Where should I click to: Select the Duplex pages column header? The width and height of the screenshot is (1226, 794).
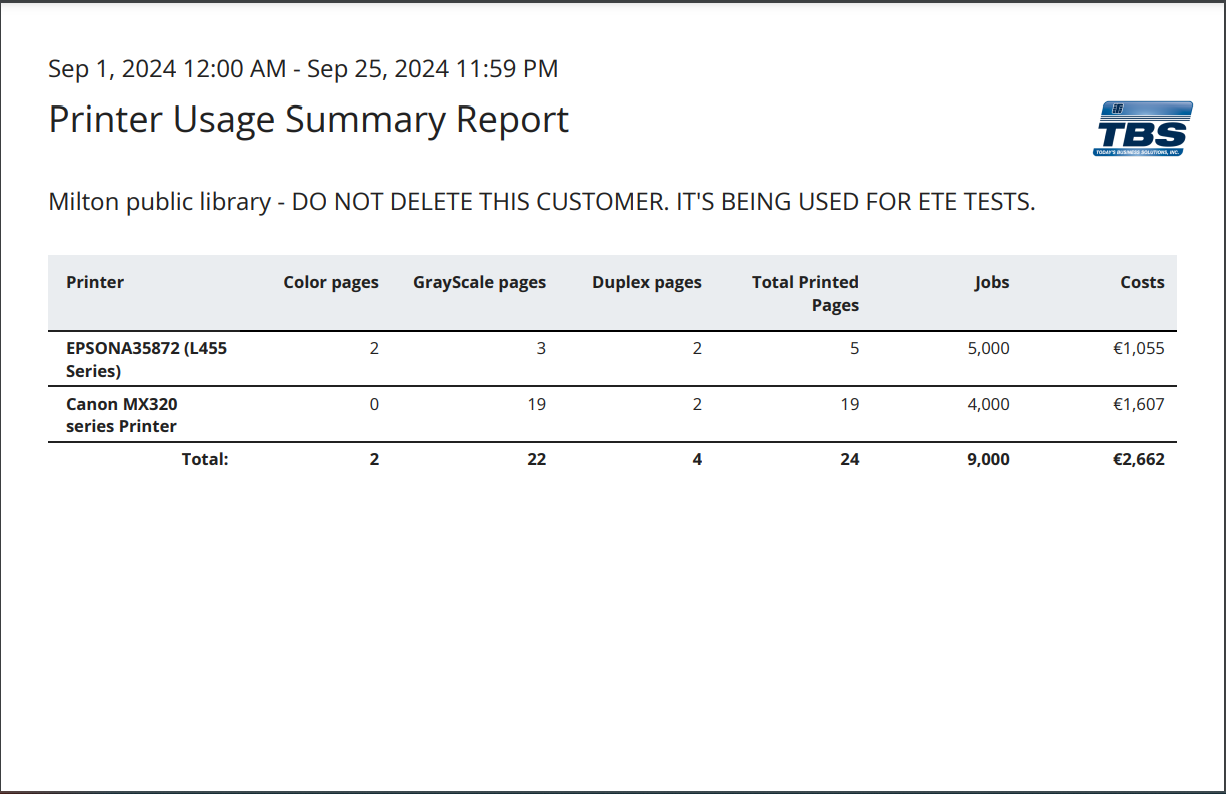coord(646,282)
